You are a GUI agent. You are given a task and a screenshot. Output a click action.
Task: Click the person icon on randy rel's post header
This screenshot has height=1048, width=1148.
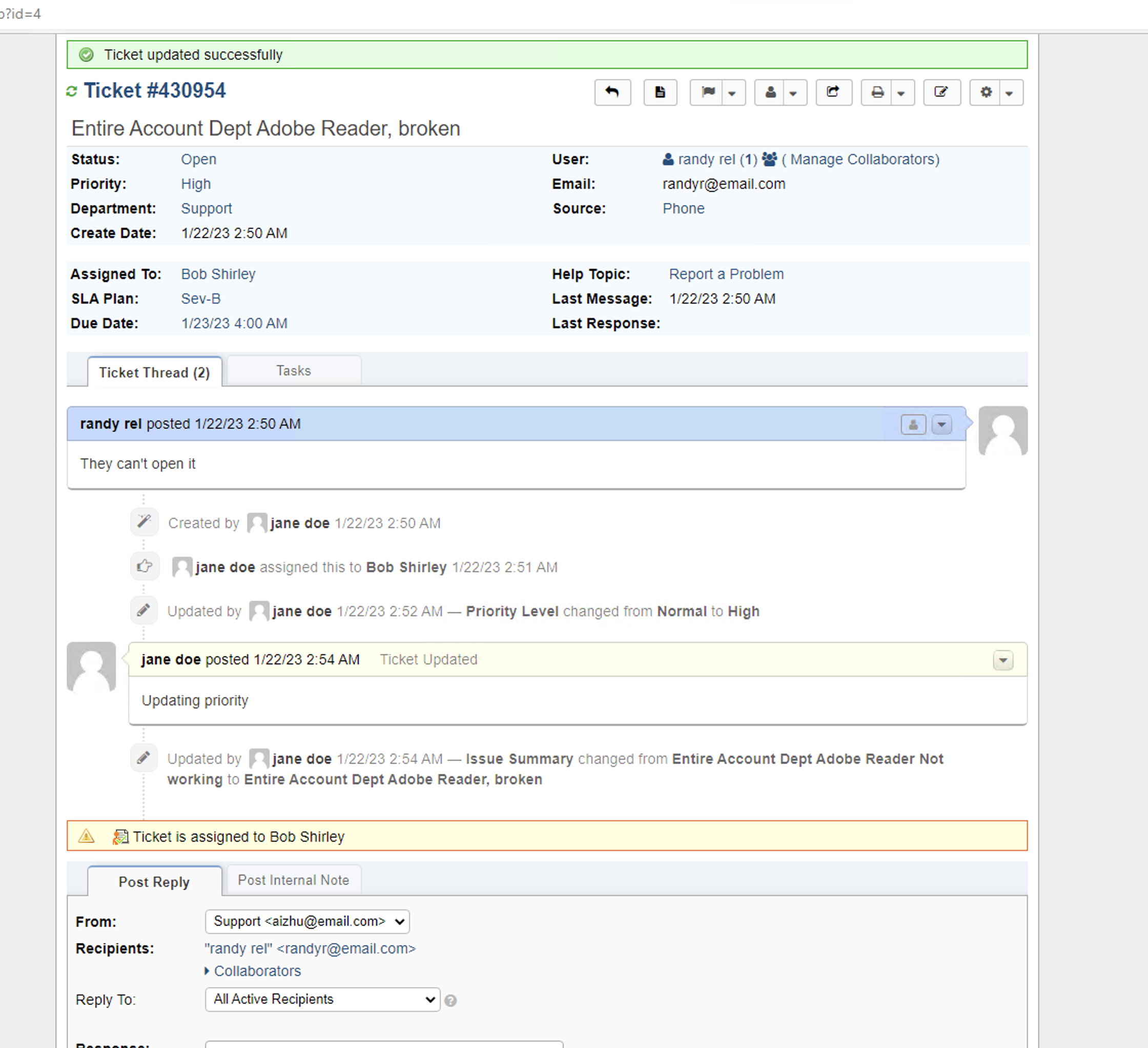tap(913, 425)
